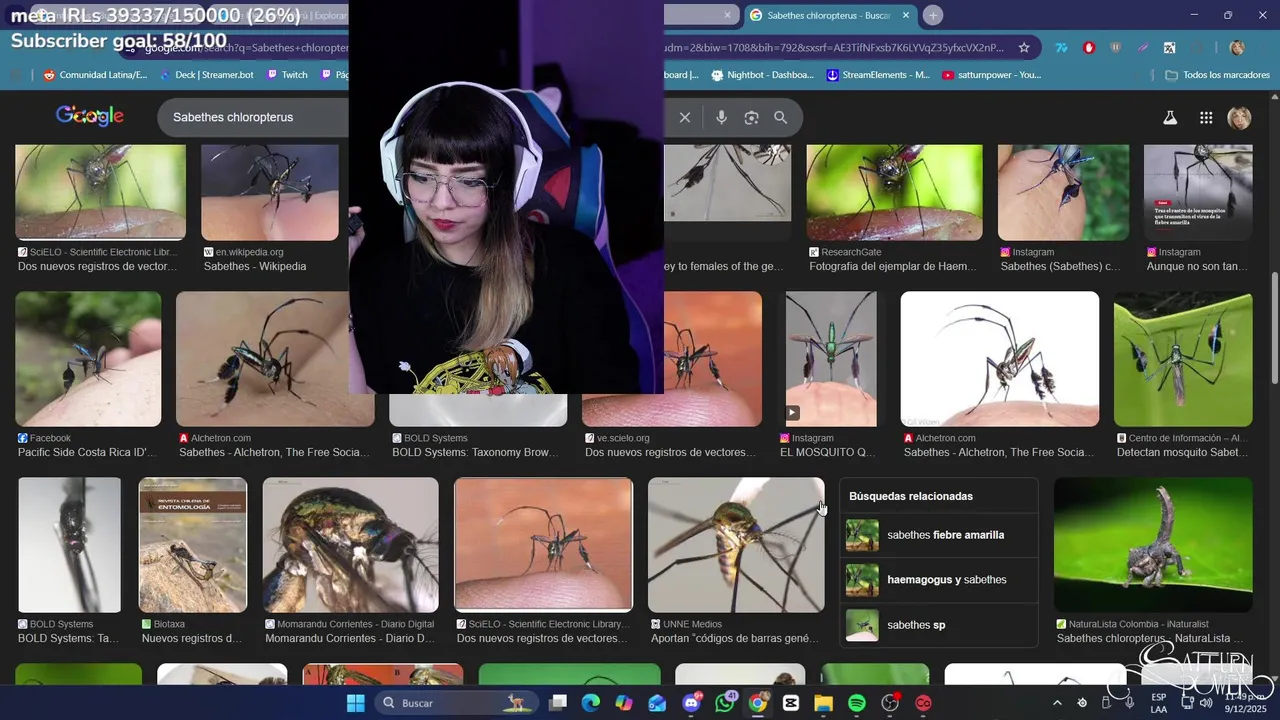Image resolution: width=1280 pixels, height=720 pixels.
Task: Click the taskbar Buscar search box
Action: point(458,703)
